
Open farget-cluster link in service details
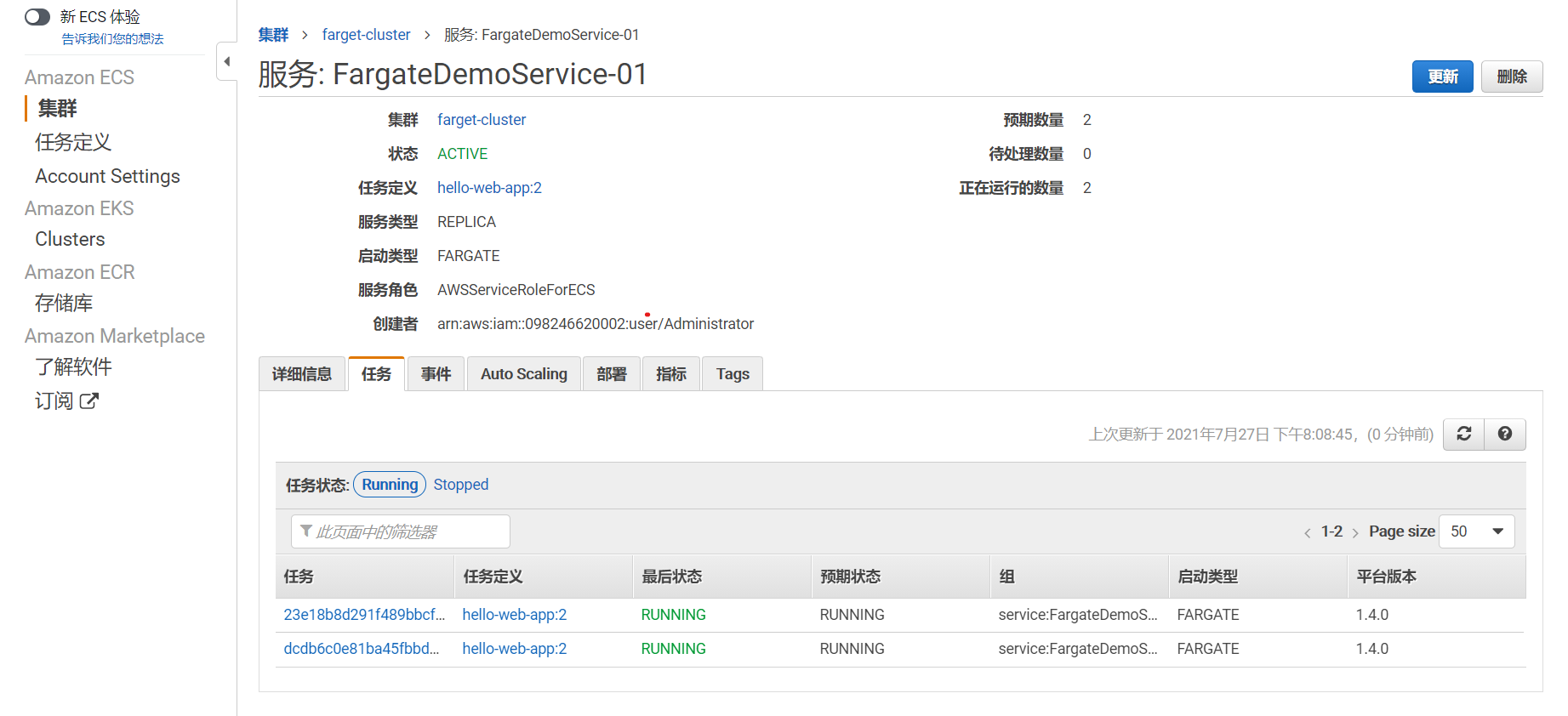click(x=482, y=120)
